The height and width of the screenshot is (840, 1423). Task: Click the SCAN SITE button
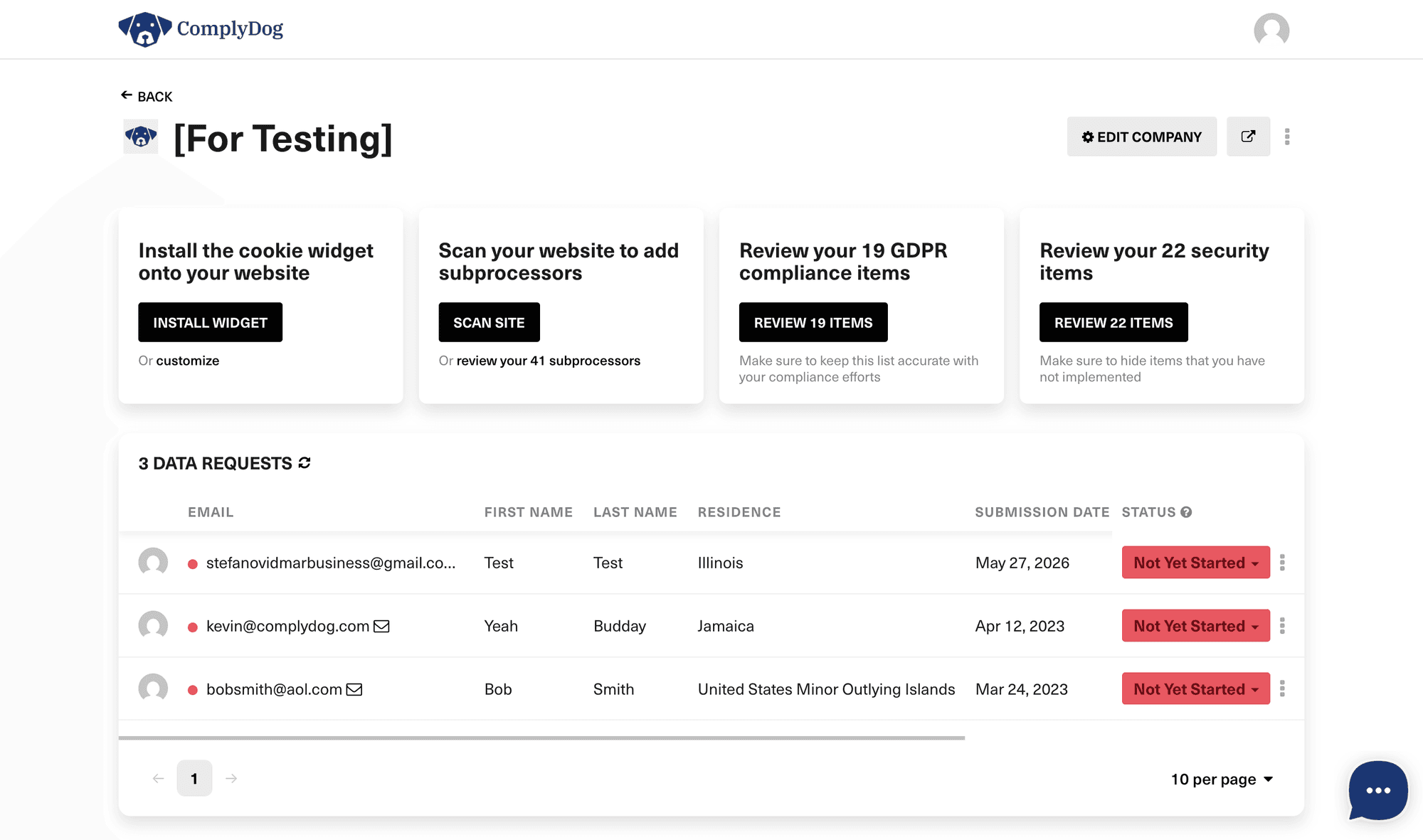[x=490, y=322]
